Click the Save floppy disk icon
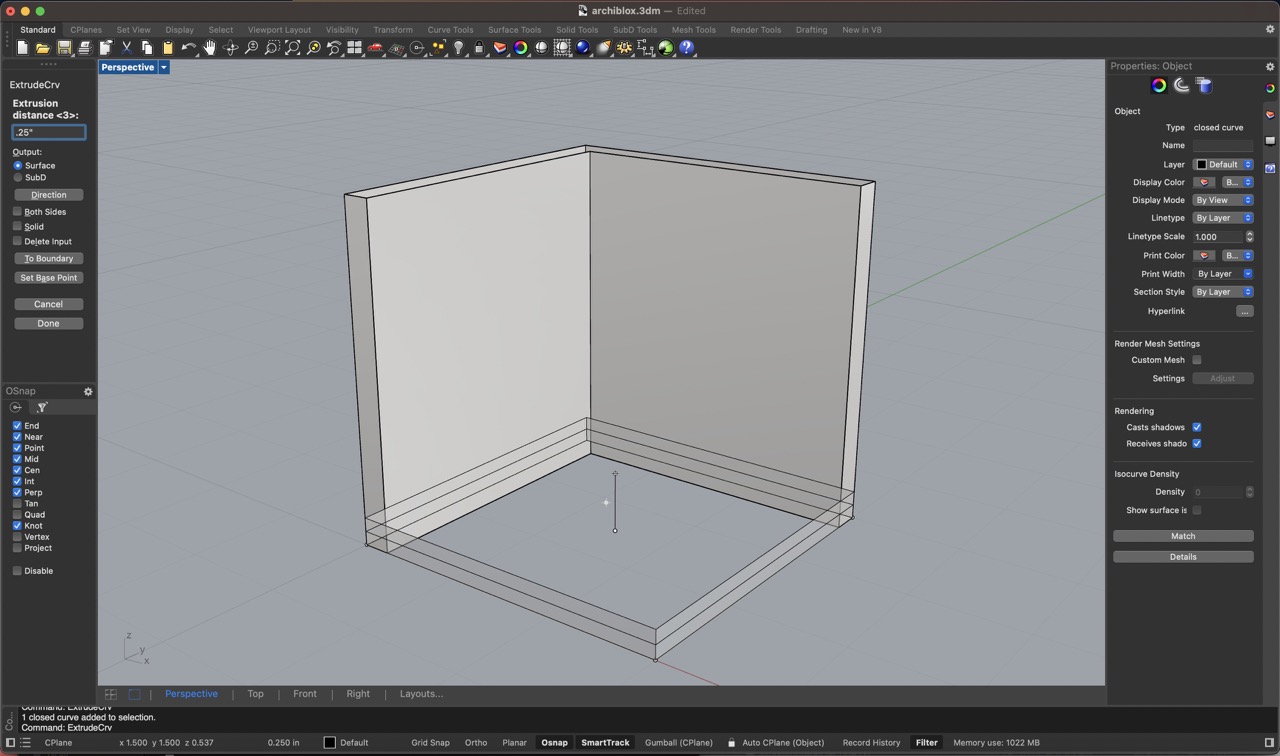This screenshot has width=1280, height=756. point(64,48)
